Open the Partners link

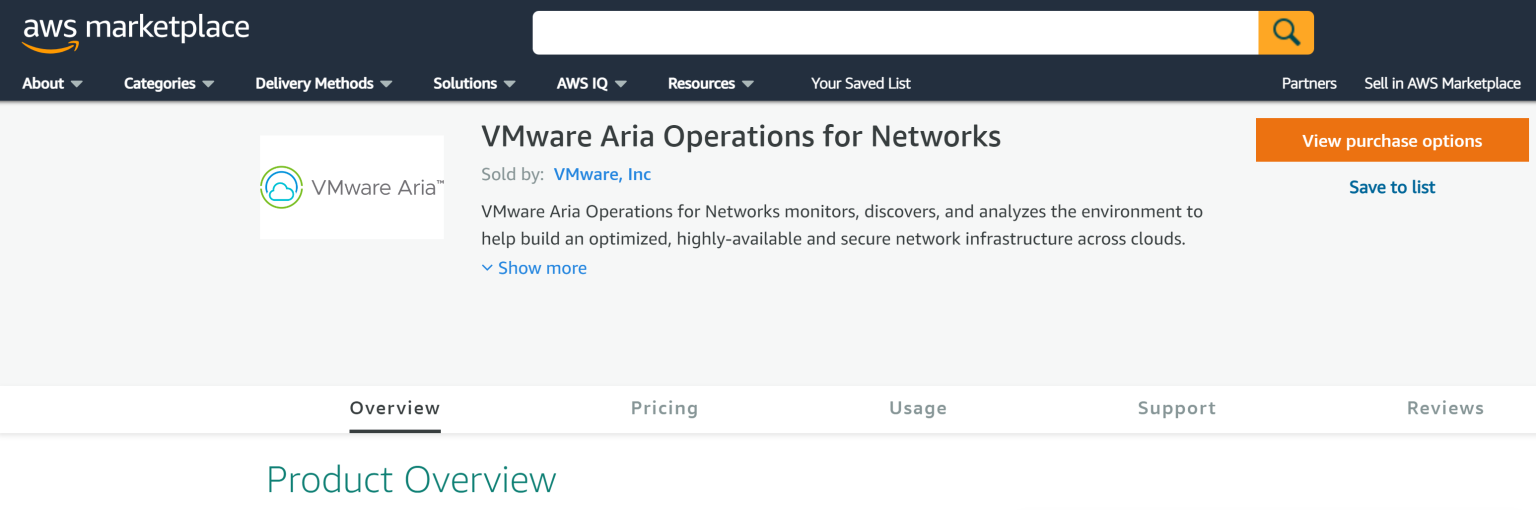click(x=1309, y=83)
